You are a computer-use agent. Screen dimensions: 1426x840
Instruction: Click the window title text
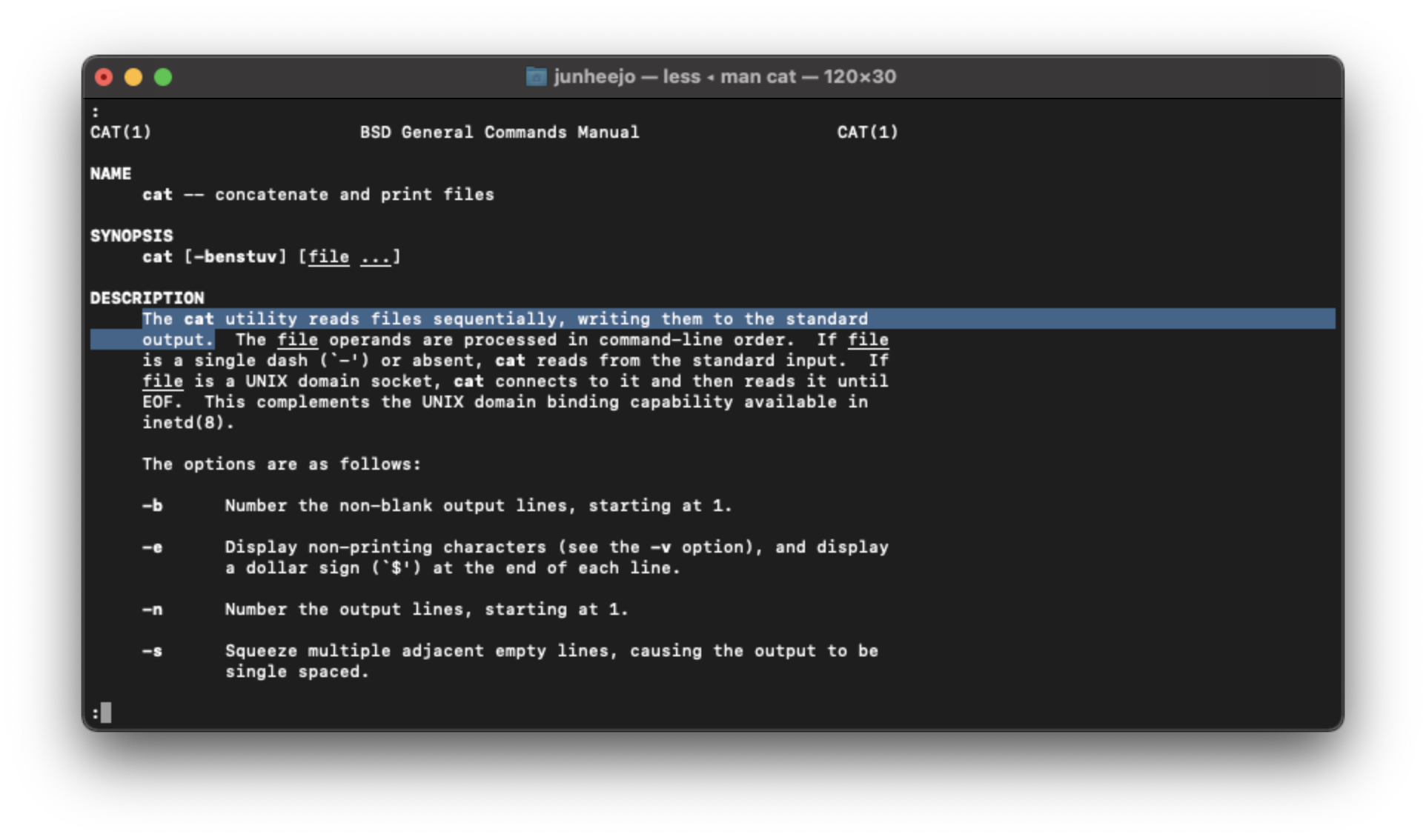tap(724, 76)
